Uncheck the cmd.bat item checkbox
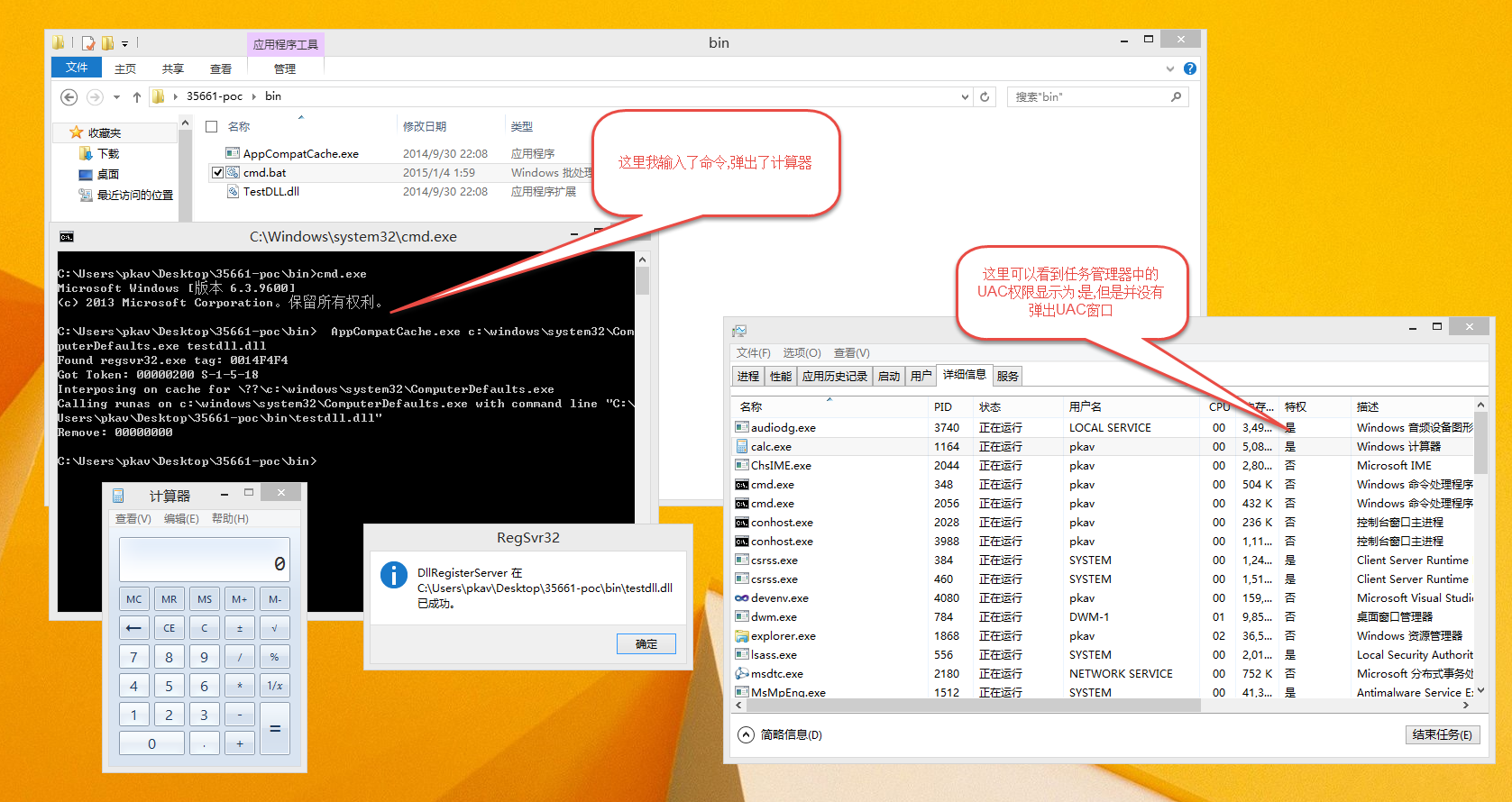This screenshot has height=802, width=1512. [x=217, y=172]
